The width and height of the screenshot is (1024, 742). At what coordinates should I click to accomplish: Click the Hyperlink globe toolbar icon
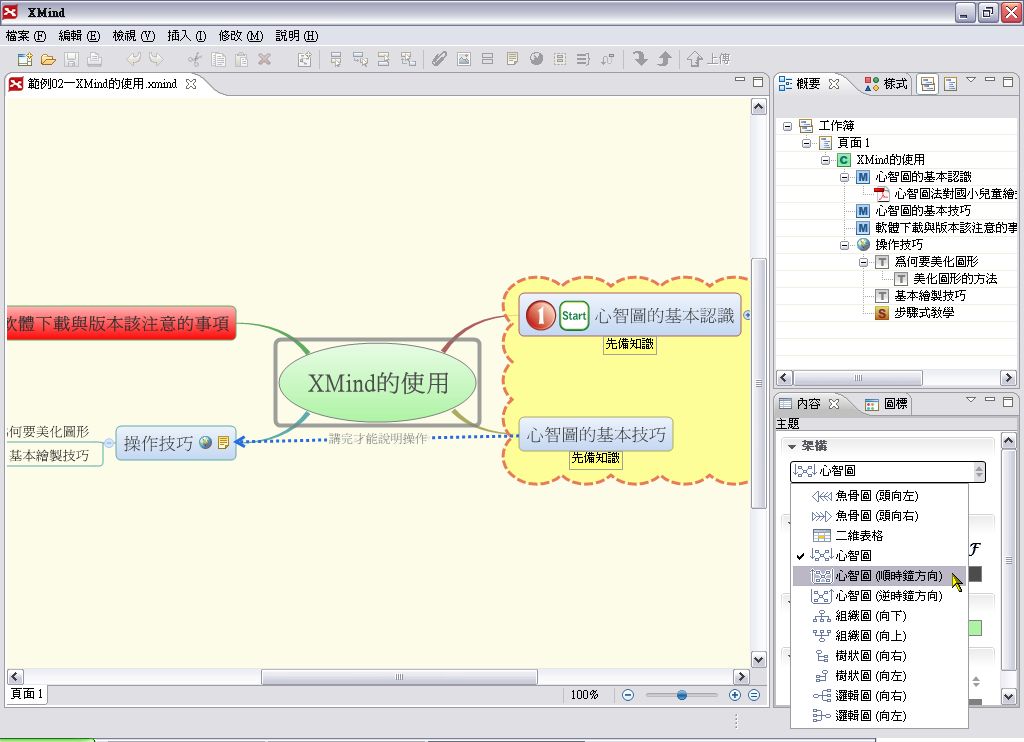coord(536,59)
